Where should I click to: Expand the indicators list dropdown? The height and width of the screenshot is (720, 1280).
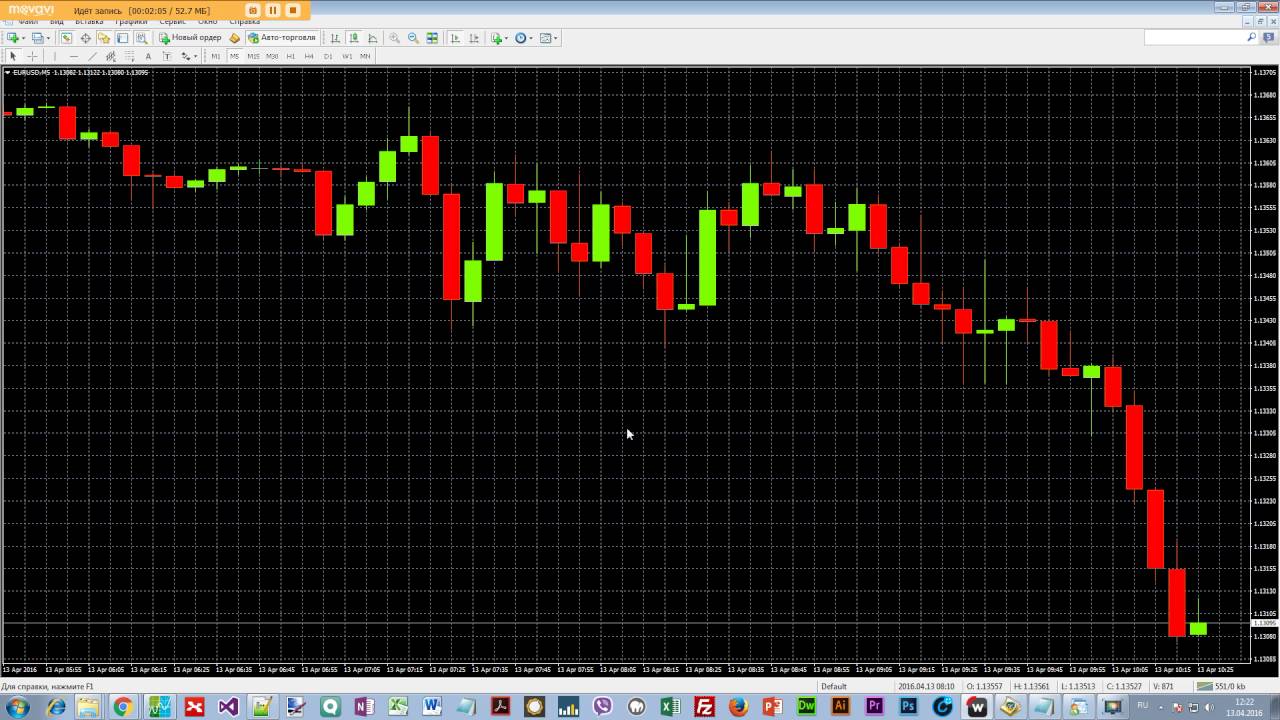pos(507,38)
